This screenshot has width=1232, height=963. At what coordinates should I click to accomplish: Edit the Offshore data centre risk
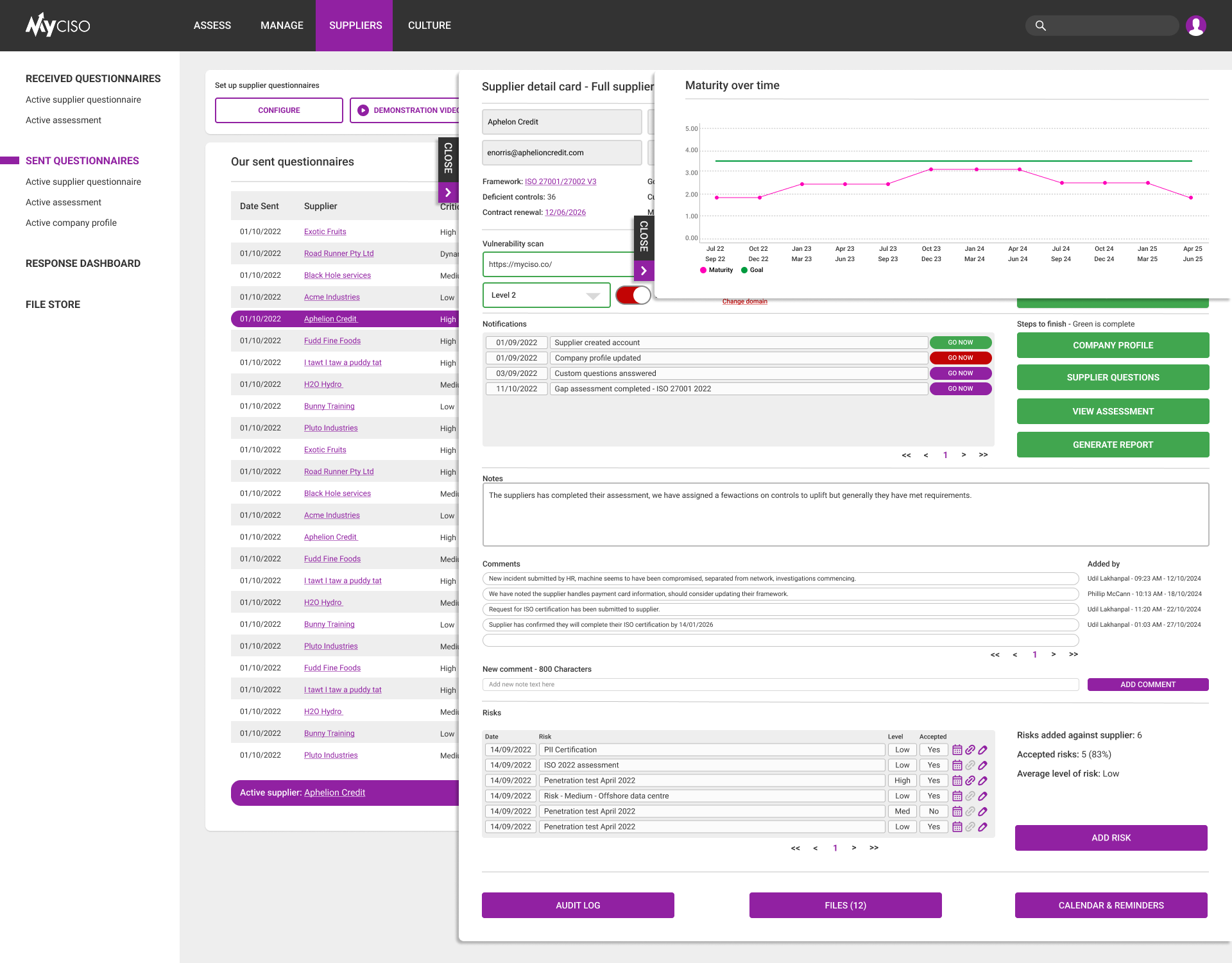pos(982,796)
